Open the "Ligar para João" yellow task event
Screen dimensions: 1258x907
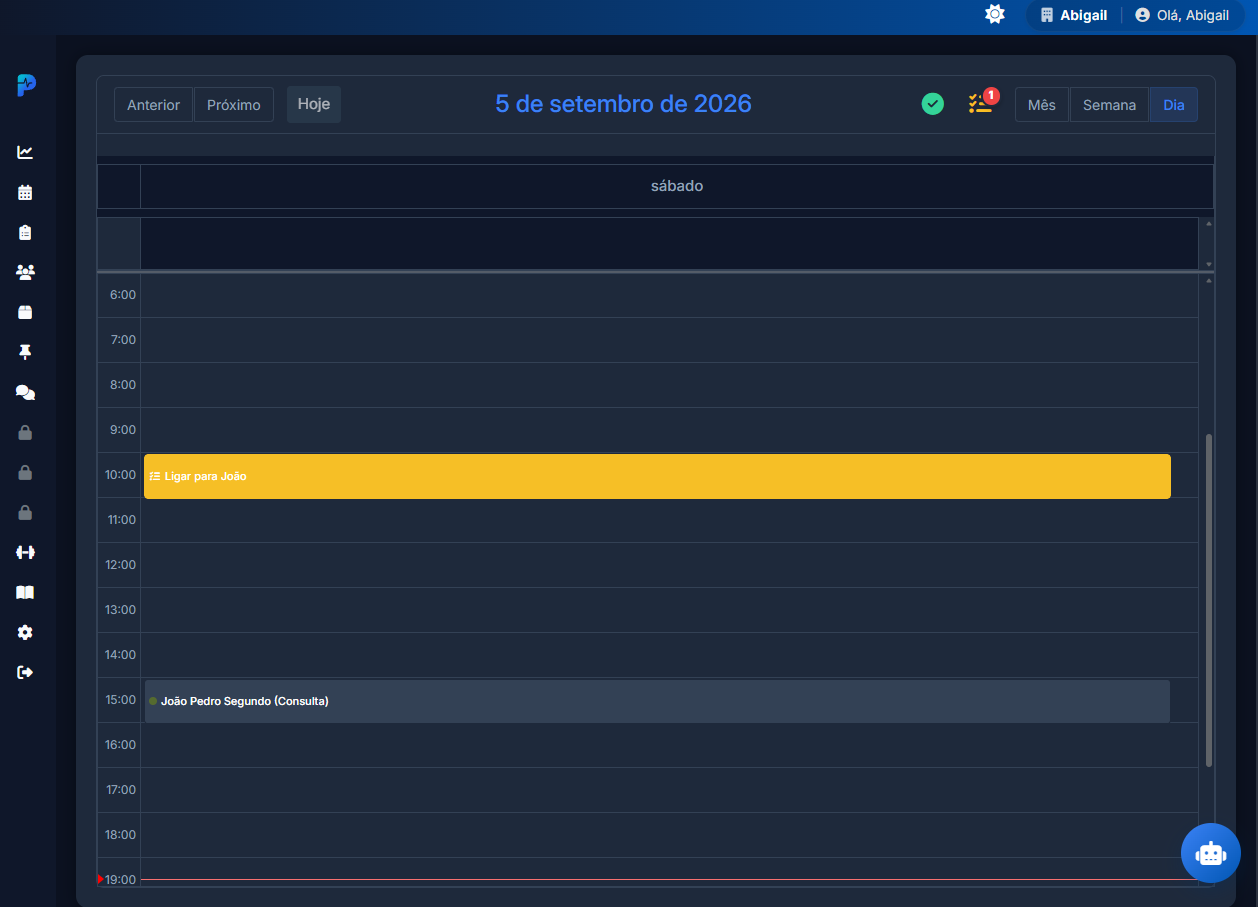pyautogui.click(x=657, y=476)
